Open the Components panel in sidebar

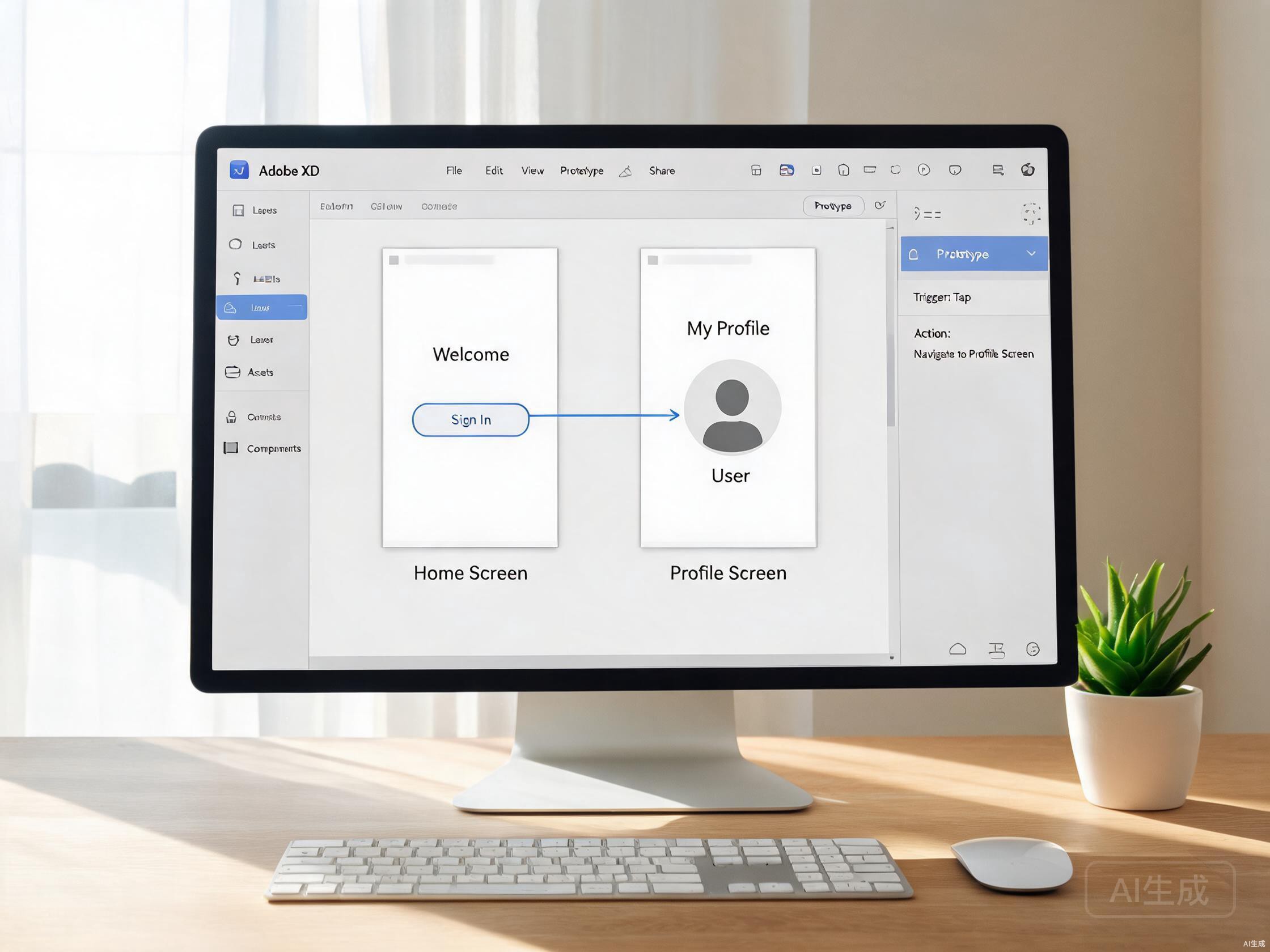pyautogui.click(x=263, y=448)
